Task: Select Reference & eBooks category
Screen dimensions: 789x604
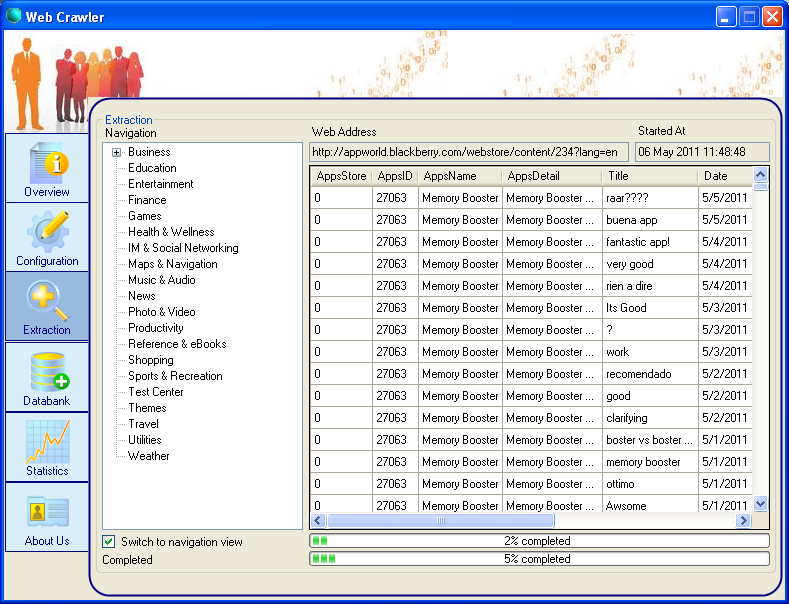Action: (x=177, y=344)
